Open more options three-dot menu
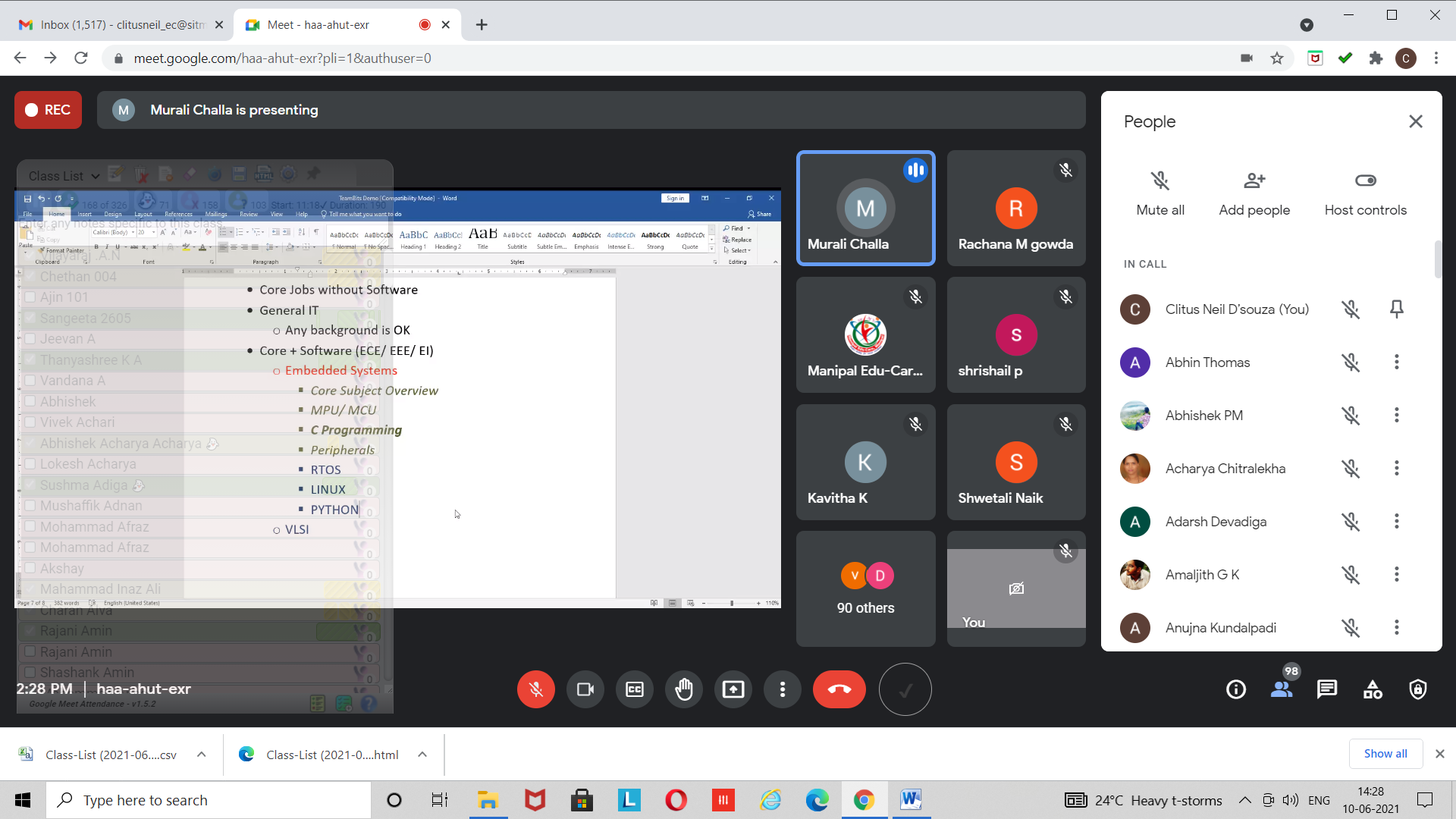The width and height of the screenshot is (1456, 819). point(783,689)
